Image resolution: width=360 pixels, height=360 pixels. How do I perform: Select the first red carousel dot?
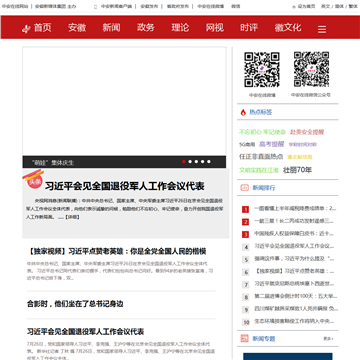(184, 162)
